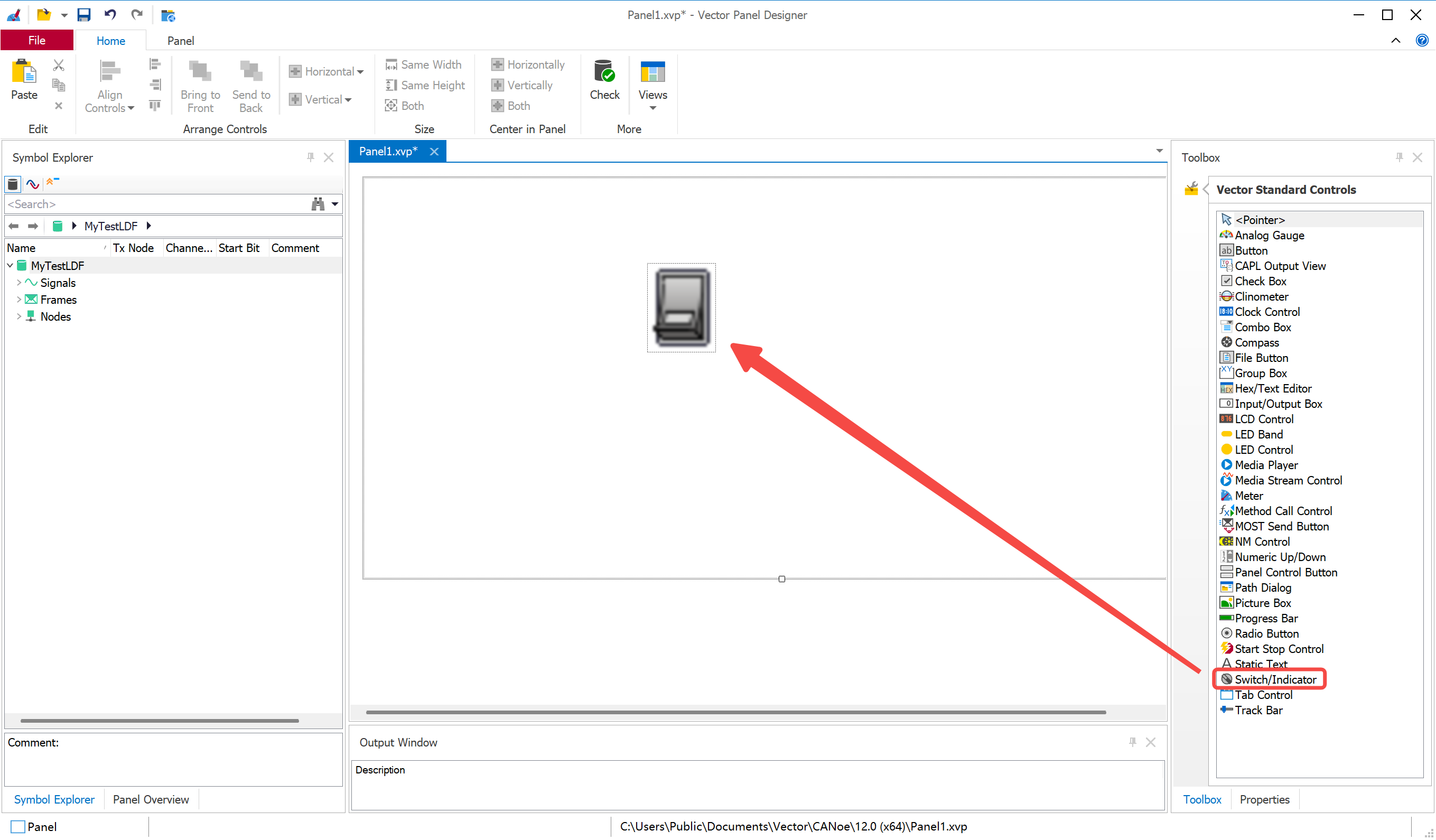Select the LED Control item in Toolbox
Screen dimensions: 1436x840
pyautogui.click(x=1263, y=450)
